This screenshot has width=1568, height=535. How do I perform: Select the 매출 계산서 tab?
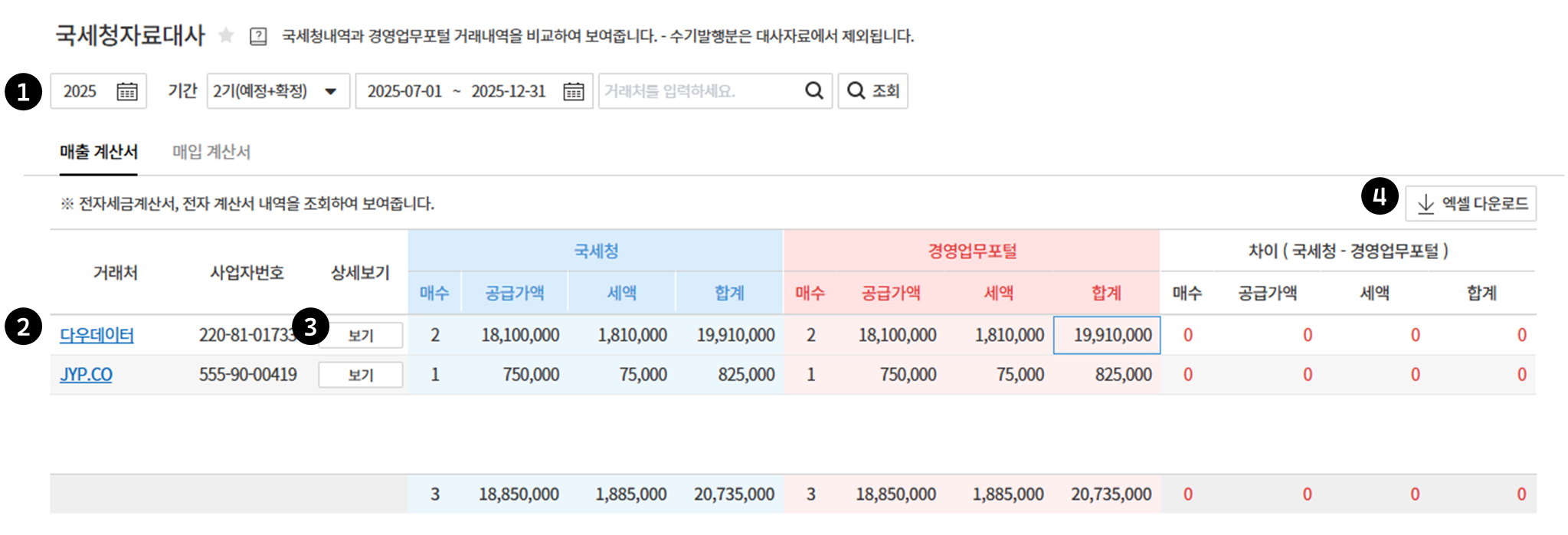click(99, 152)
